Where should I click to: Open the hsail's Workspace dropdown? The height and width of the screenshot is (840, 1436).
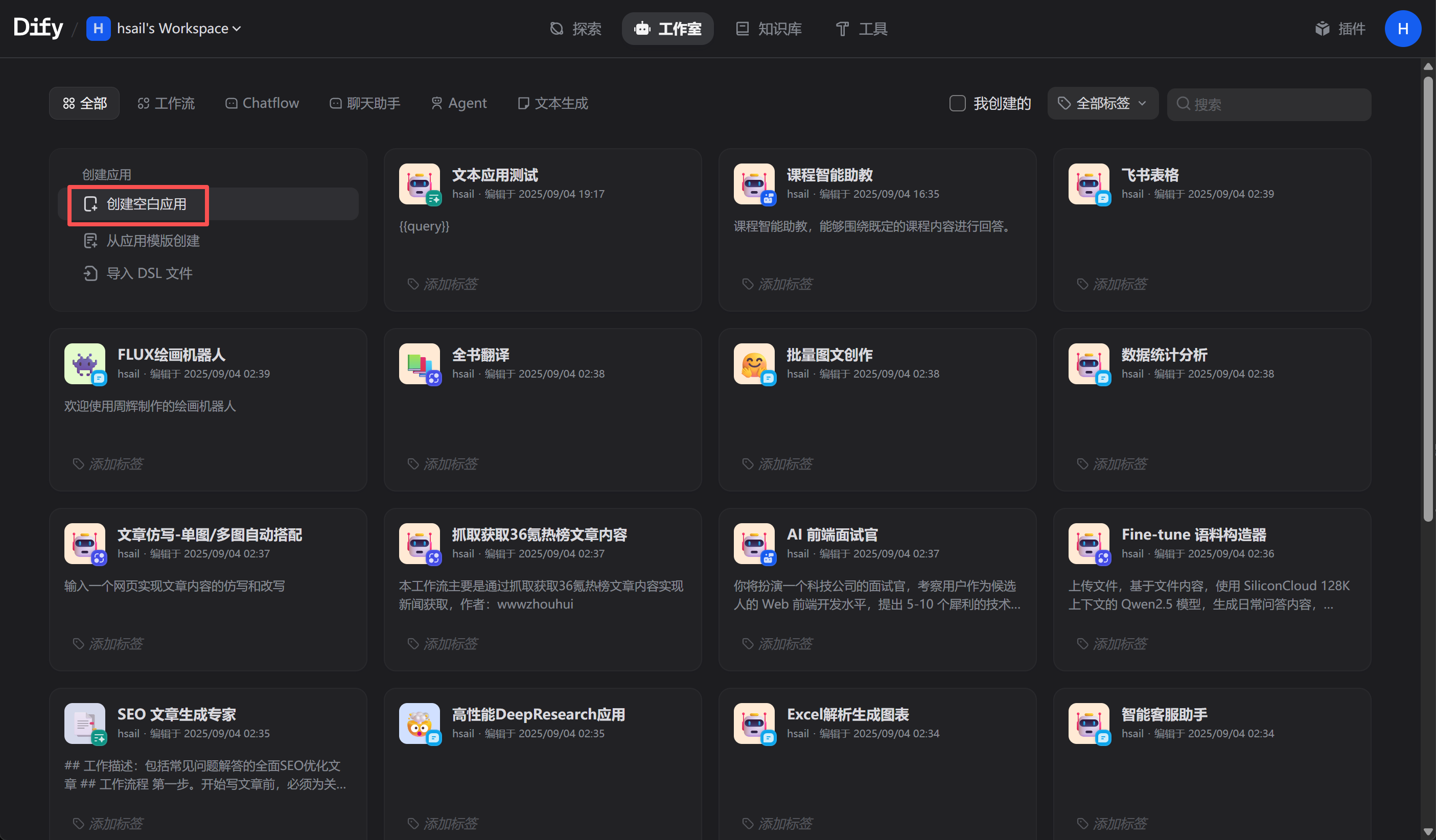point(164,29)
